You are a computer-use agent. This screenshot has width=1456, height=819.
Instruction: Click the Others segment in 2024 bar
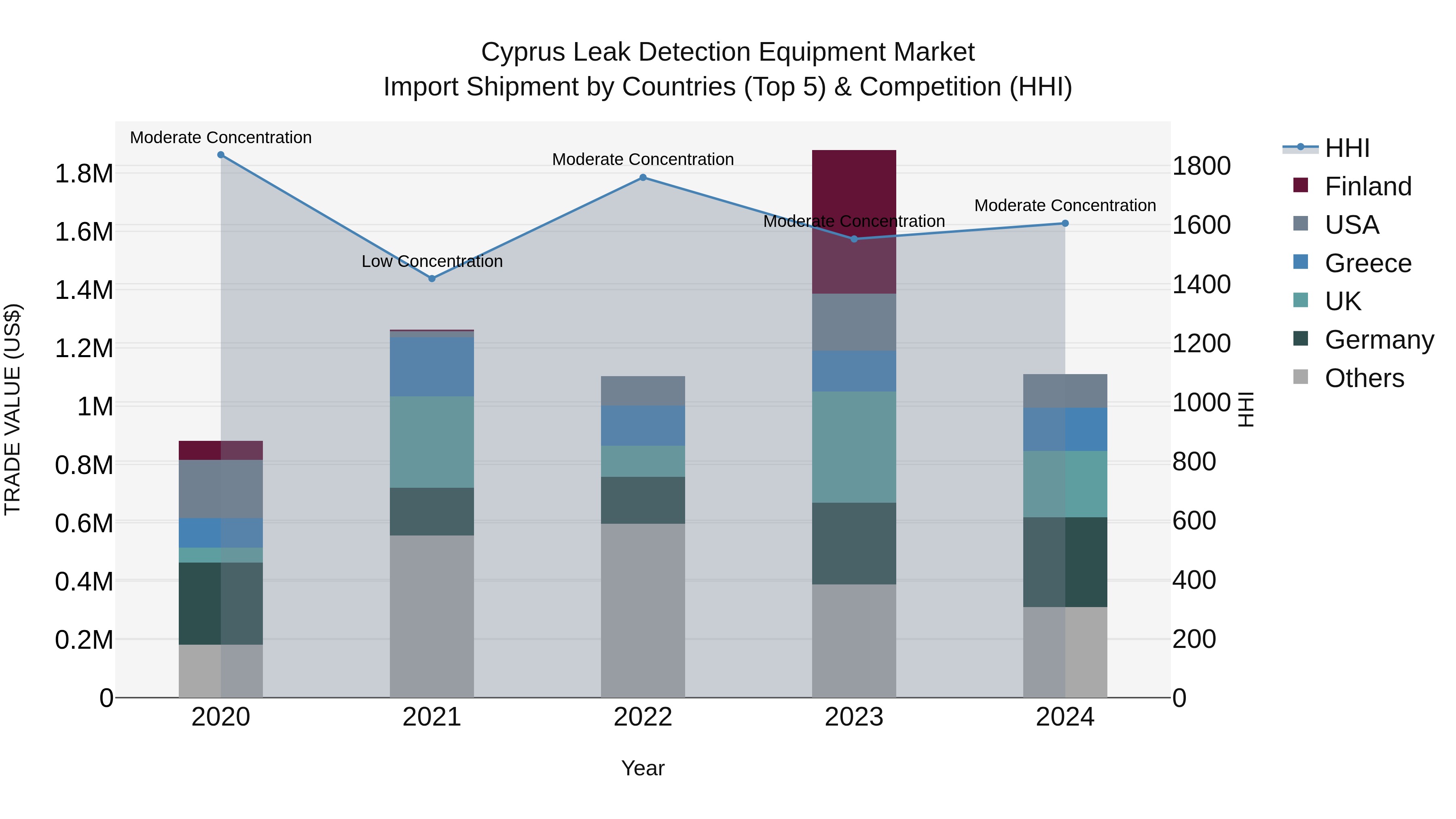(x=1065, y=652)
